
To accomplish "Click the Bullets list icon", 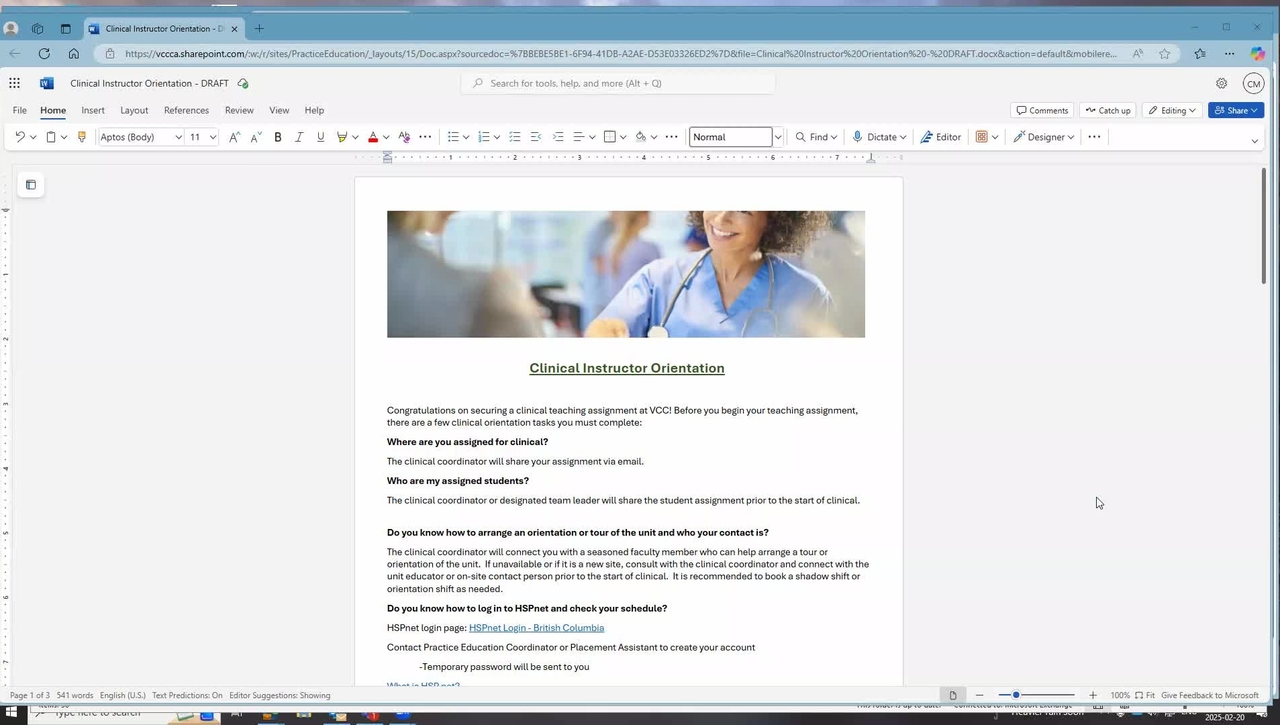I will coord(453,137).
